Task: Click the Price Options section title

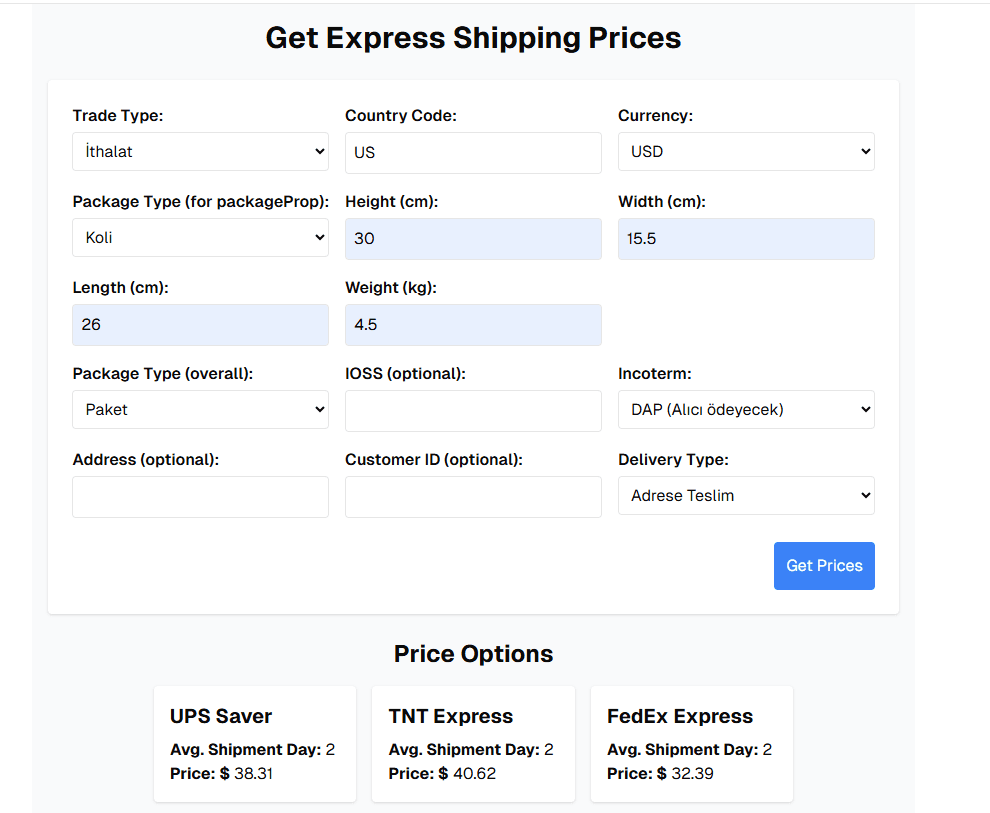Action: coord(472,653)
